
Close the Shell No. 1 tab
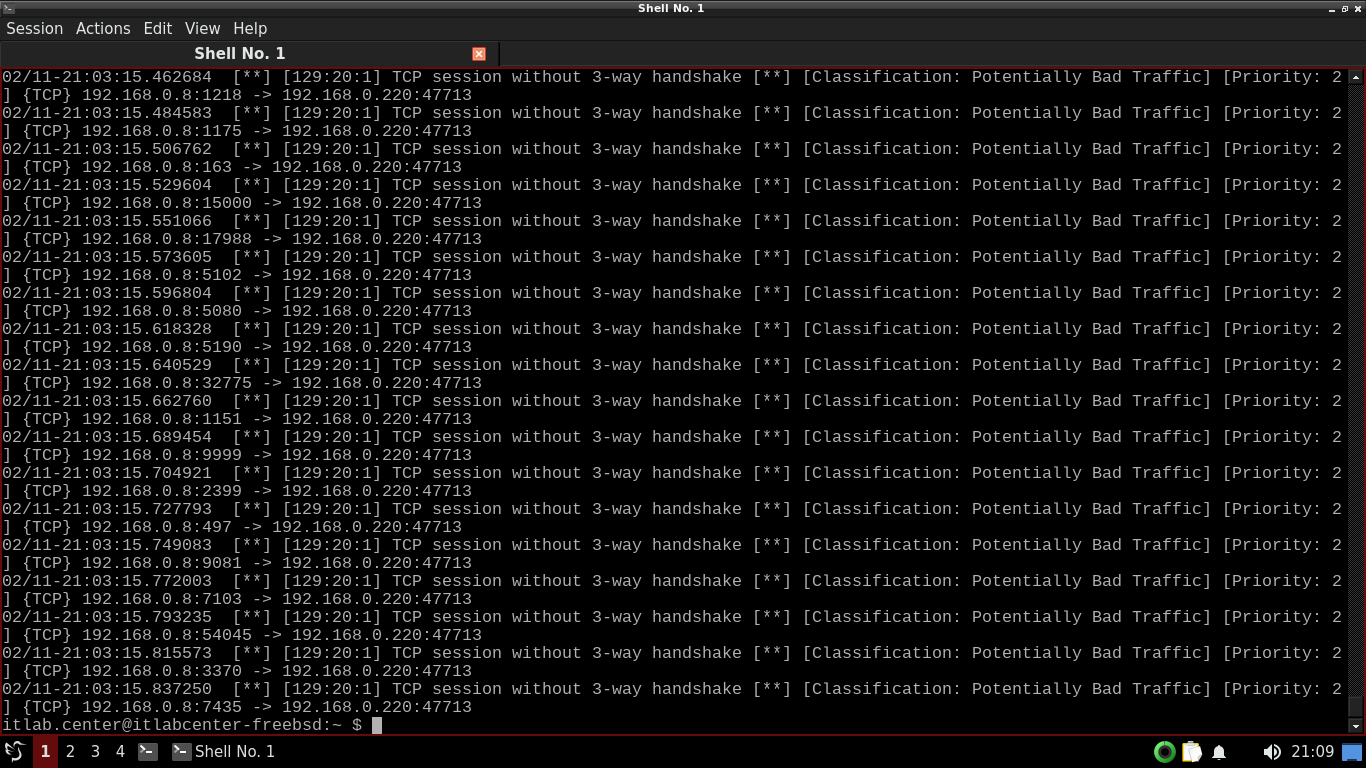point(479,54)
